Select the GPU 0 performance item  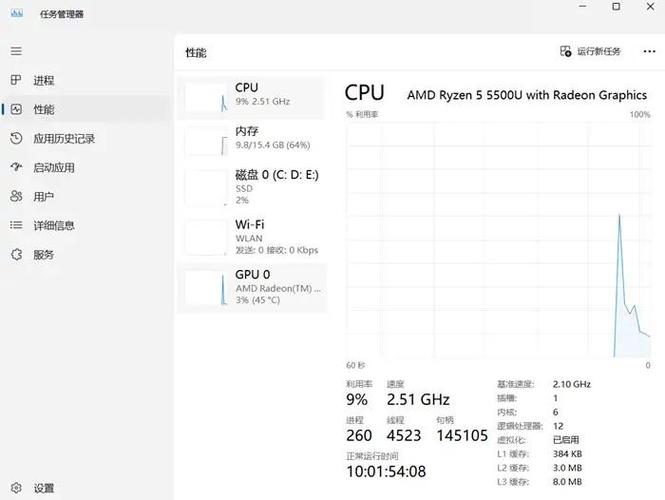(x=251, y=287)
